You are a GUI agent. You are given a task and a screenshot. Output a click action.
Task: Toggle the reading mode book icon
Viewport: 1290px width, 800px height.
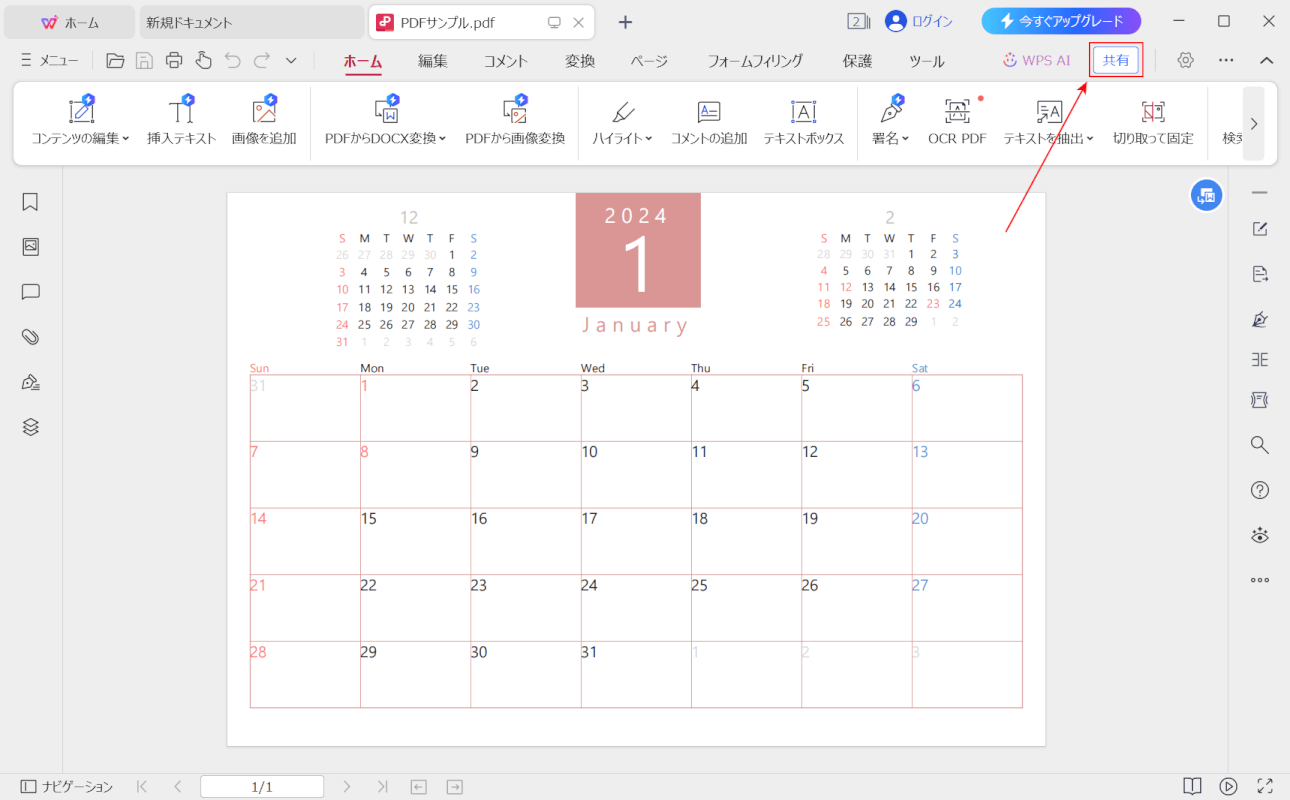click(x=1192, y=787)
